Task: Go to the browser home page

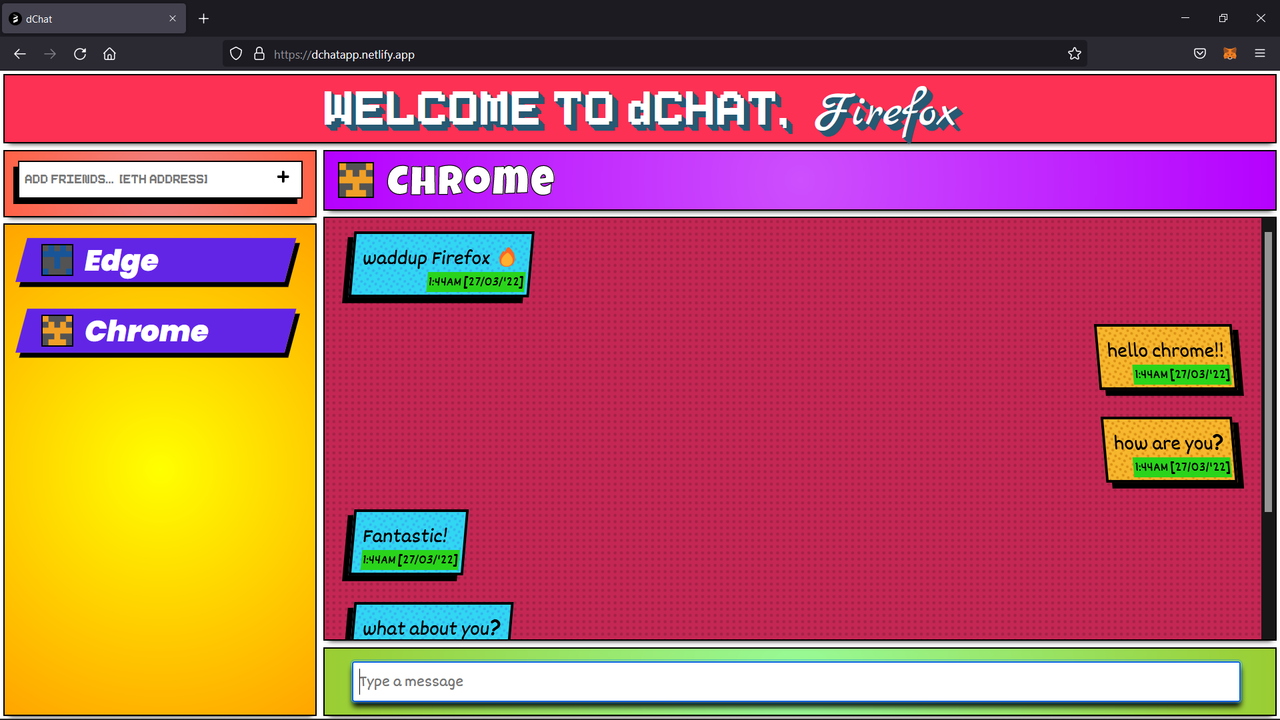Action: pyautogui.click(x=110, y=54)
